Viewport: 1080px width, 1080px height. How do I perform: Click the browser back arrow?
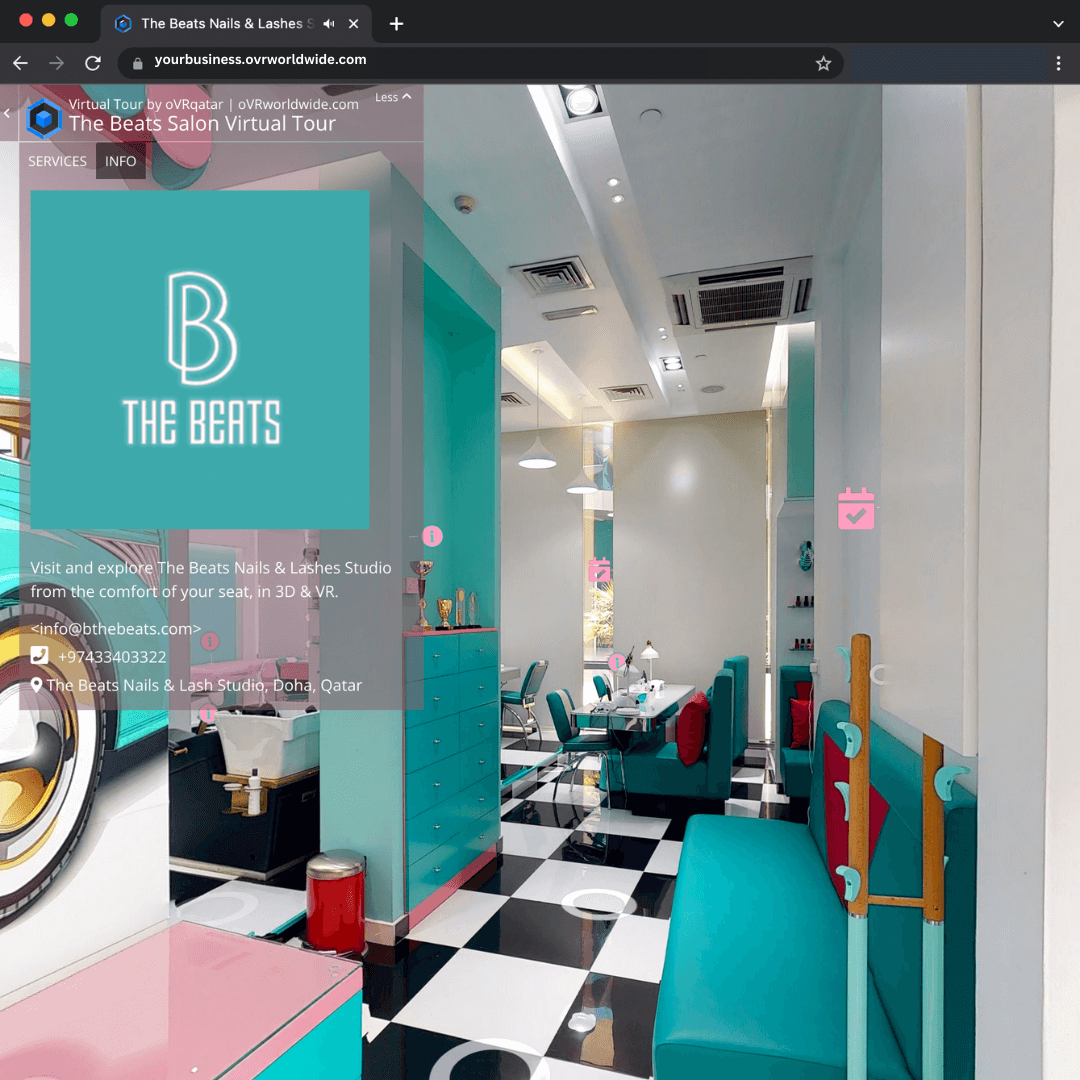(x=20, y=62)
